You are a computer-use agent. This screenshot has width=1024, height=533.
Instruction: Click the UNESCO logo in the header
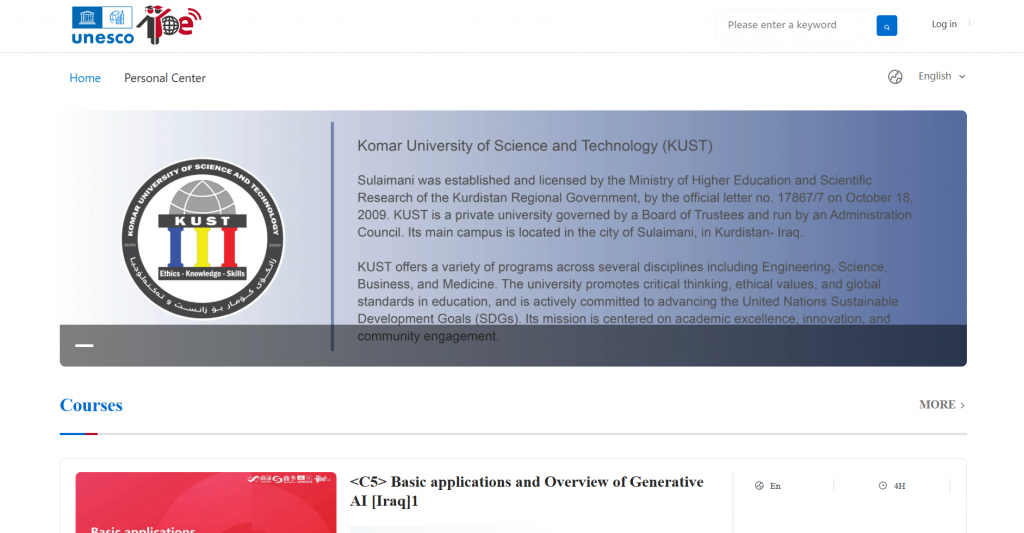pos(103,25)
